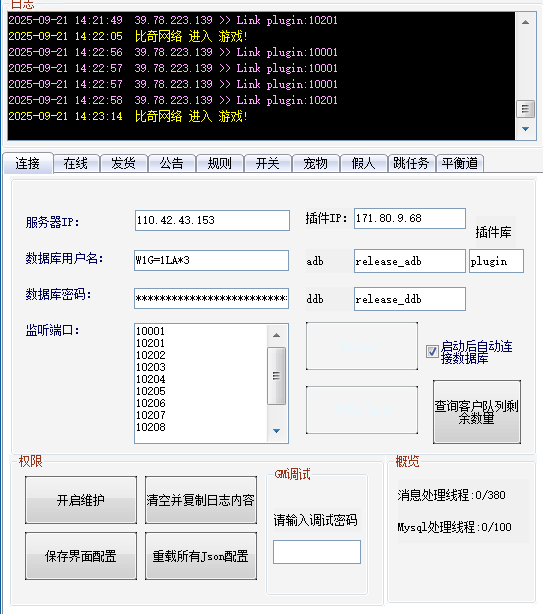Click the plugin database name field
The height and width of the screenshot is (614, 543).
click(496, 261)
